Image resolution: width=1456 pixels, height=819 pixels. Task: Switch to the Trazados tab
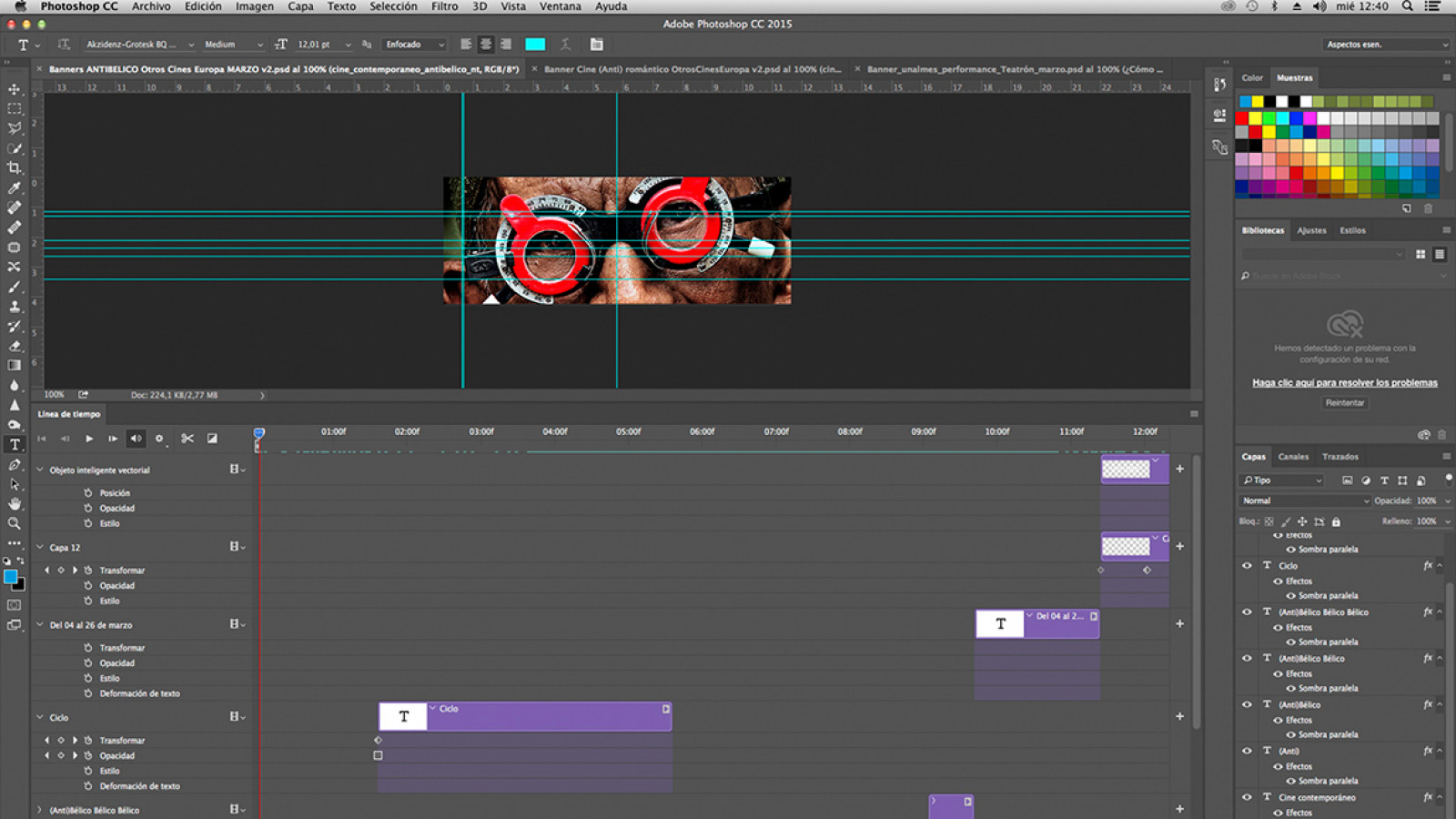click(x=1340, y=457)
